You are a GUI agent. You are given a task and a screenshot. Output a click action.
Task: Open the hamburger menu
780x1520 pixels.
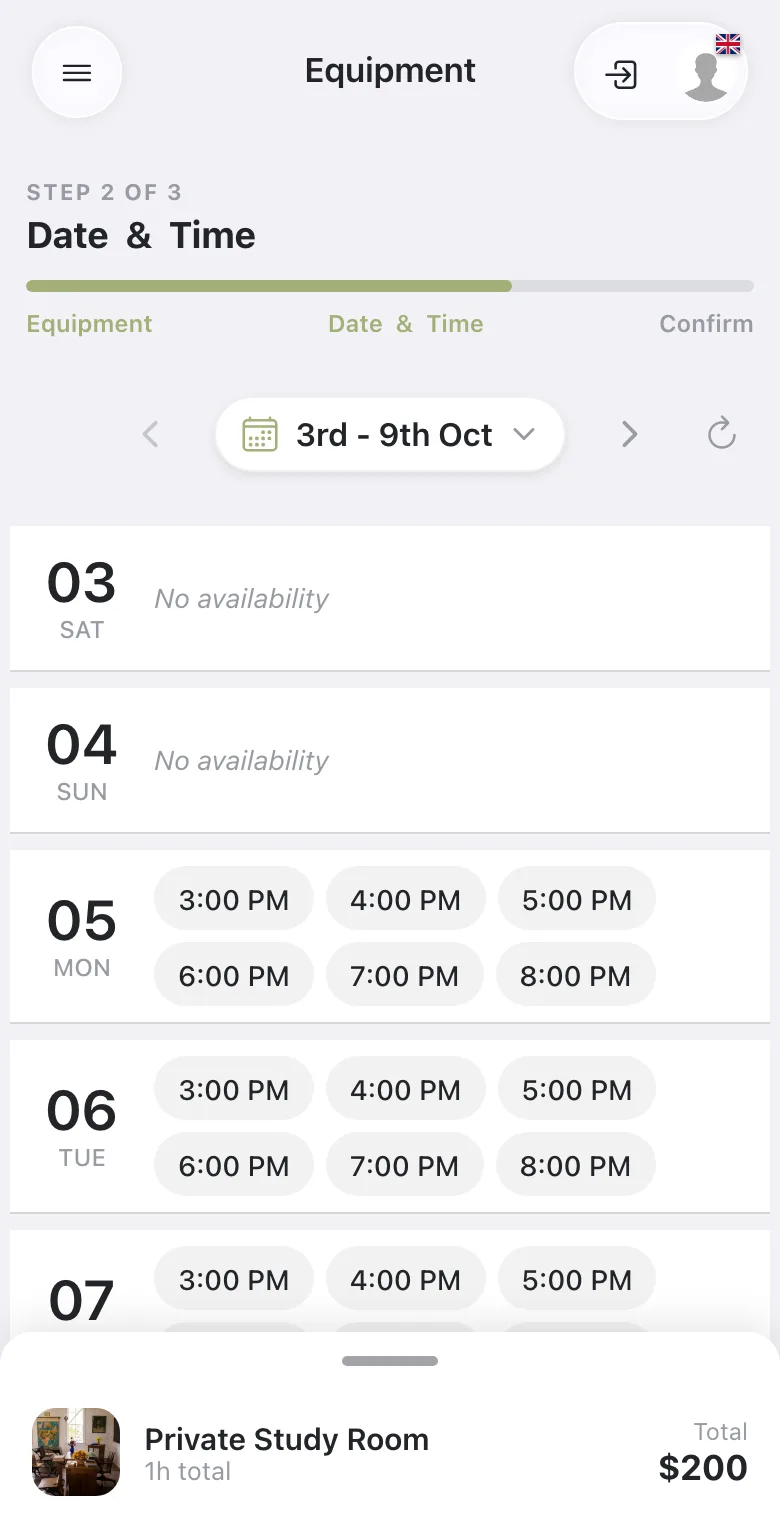77,73
